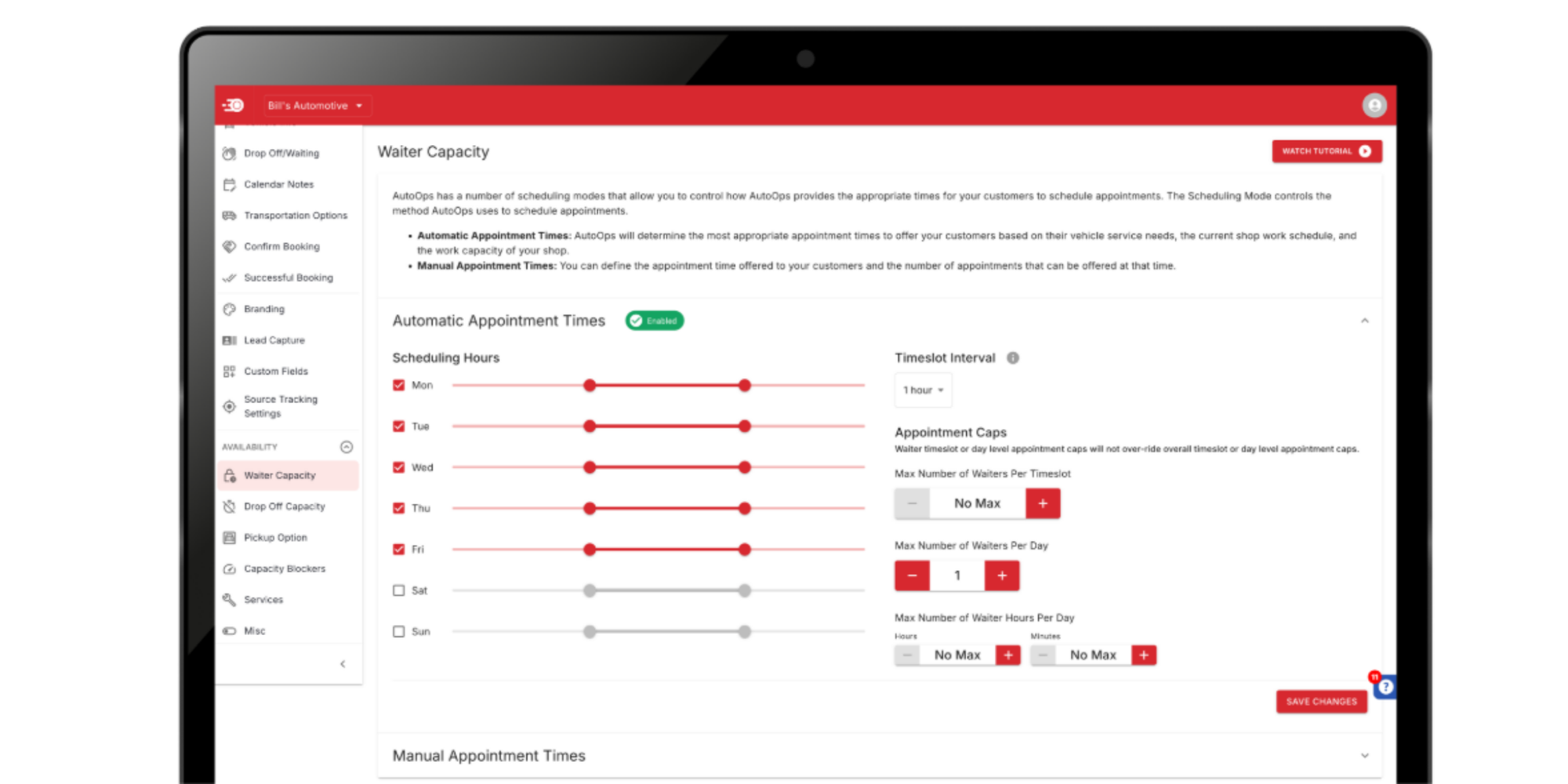This screenshot has height=784, width=1568.
Task: Open the user account avatar menu
Action: click(x=1374, y=105)
